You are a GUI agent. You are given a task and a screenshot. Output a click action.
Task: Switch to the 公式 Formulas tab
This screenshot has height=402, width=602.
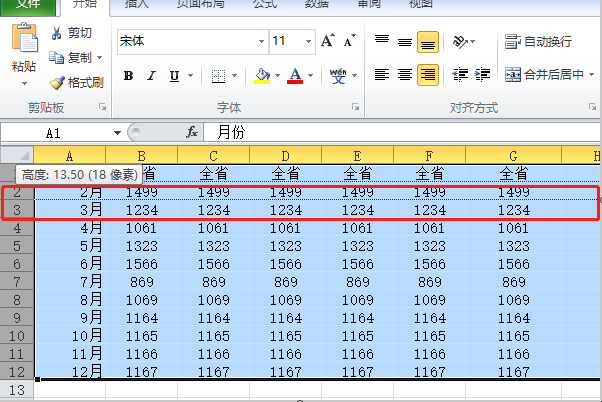tap(265, 5)
